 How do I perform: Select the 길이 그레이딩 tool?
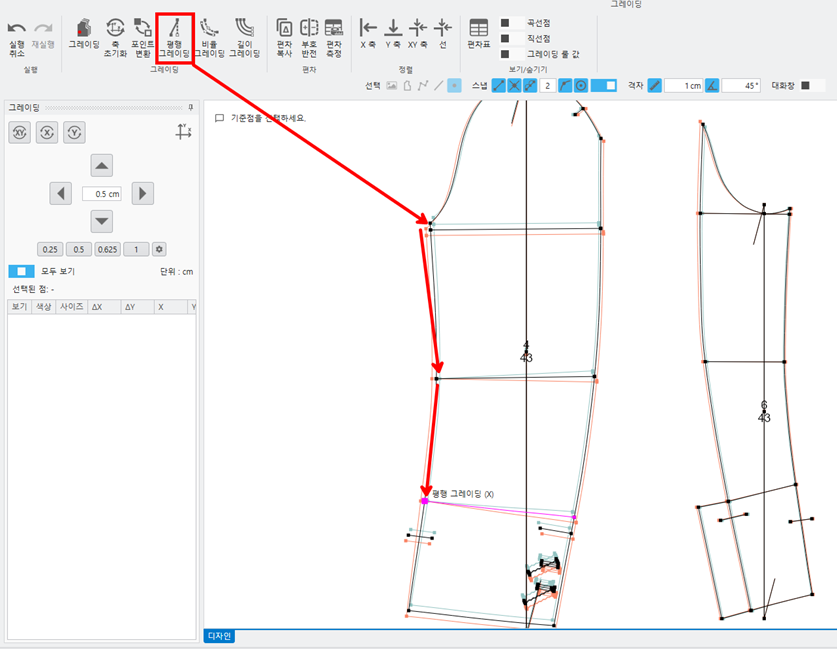244,38
